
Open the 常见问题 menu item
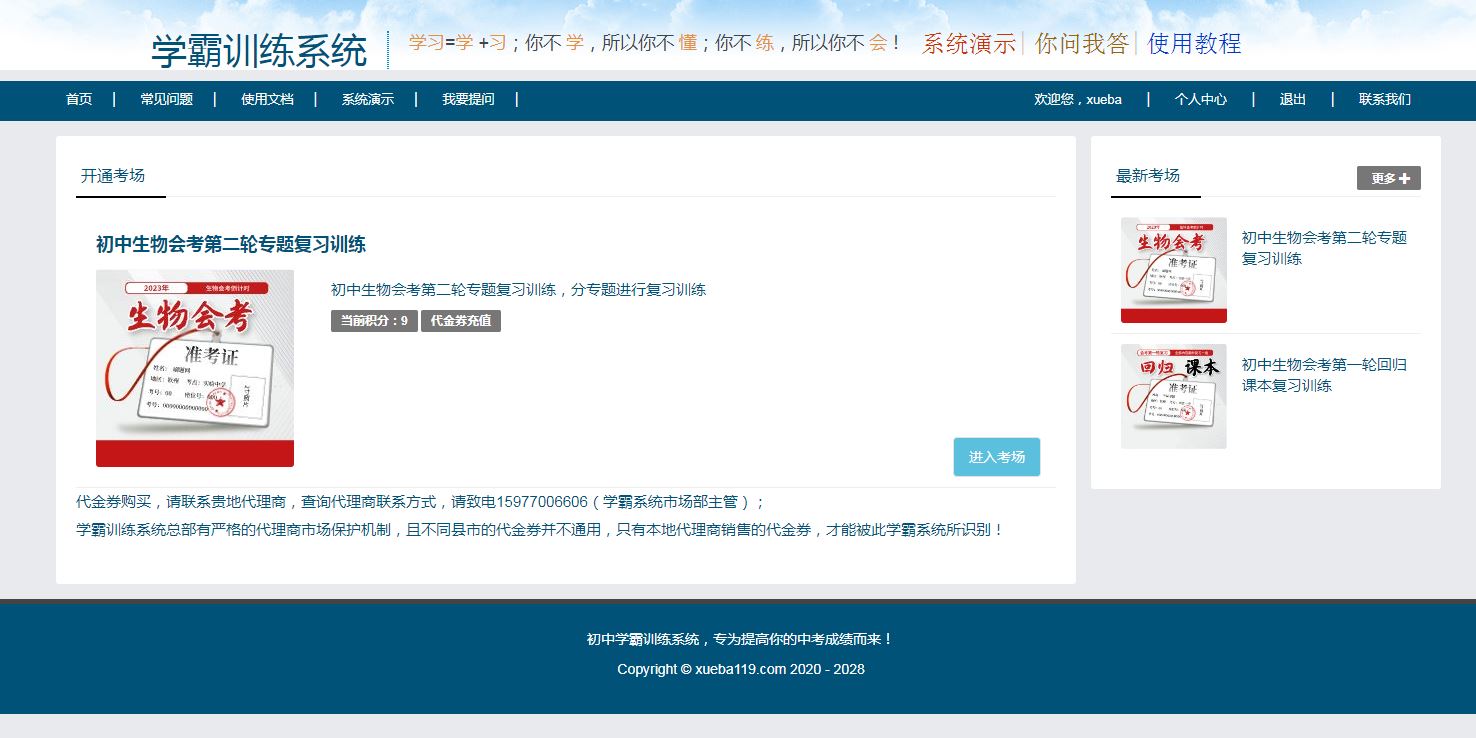(x=166, y=100)
